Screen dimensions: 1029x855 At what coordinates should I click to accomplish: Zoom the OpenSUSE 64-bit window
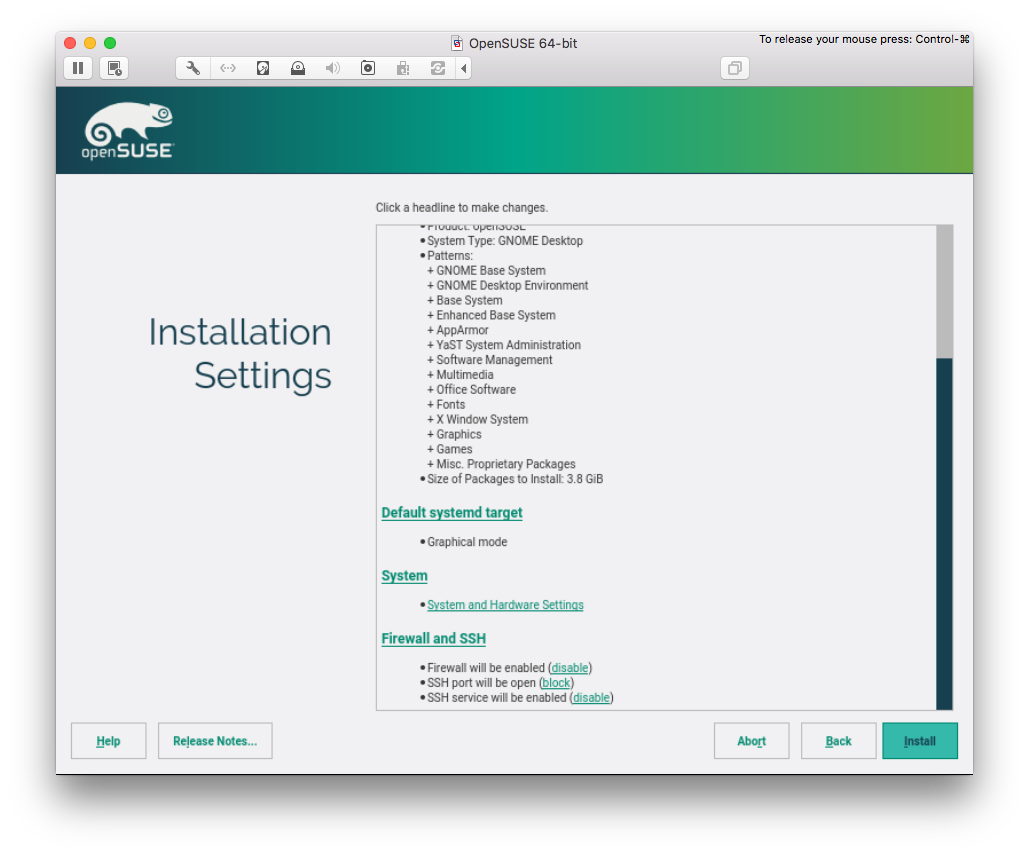pos(110,43)
